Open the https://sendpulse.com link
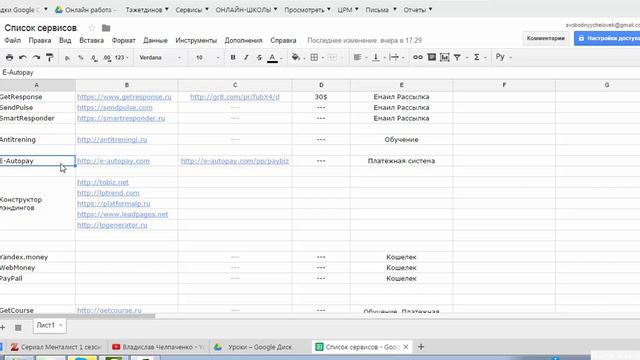Screen dimensions: 640x360 tap(115, 107)
